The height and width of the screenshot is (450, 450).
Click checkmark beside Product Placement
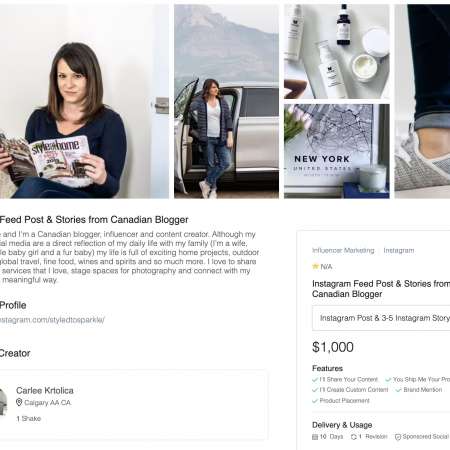click(x=315, y=401)
